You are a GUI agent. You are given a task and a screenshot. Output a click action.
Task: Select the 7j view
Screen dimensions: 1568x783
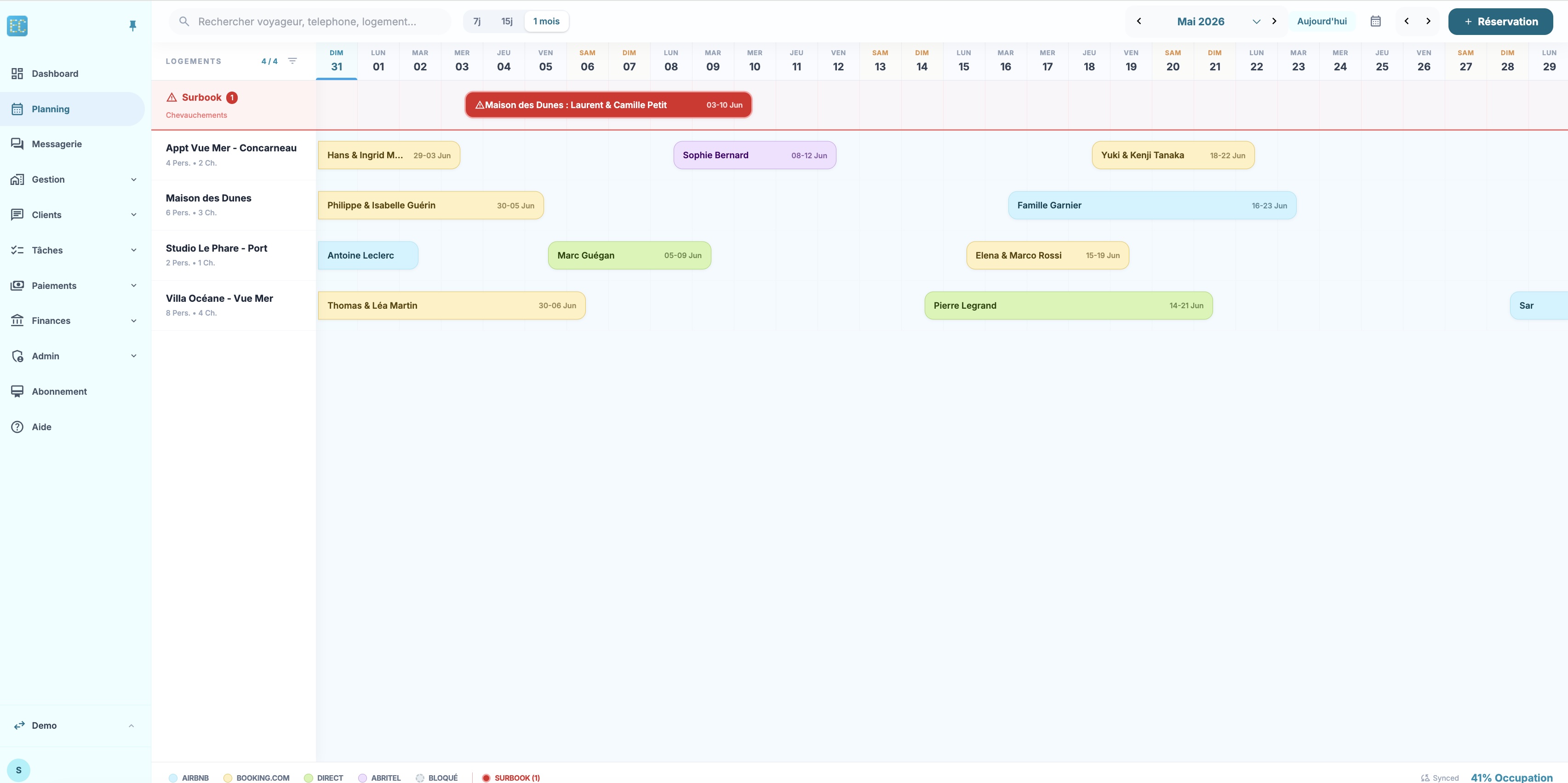[477, 21]
